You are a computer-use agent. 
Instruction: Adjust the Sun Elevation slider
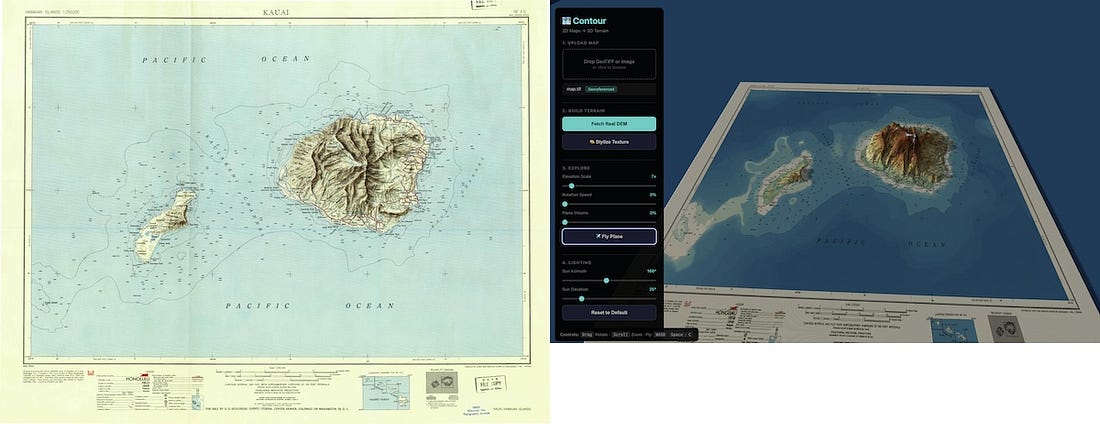point(609,299)
